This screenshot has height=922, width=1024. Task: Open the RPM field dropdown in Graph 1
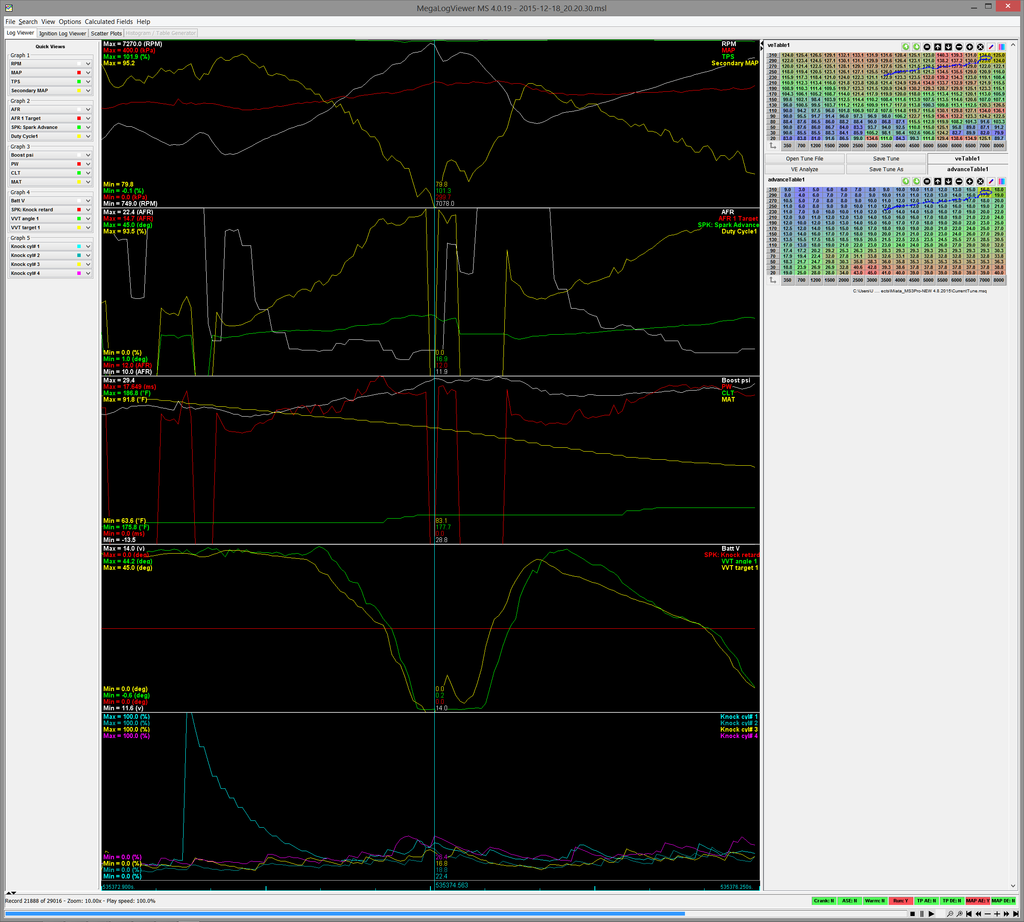pyautogui.click(x=88, y=63)
